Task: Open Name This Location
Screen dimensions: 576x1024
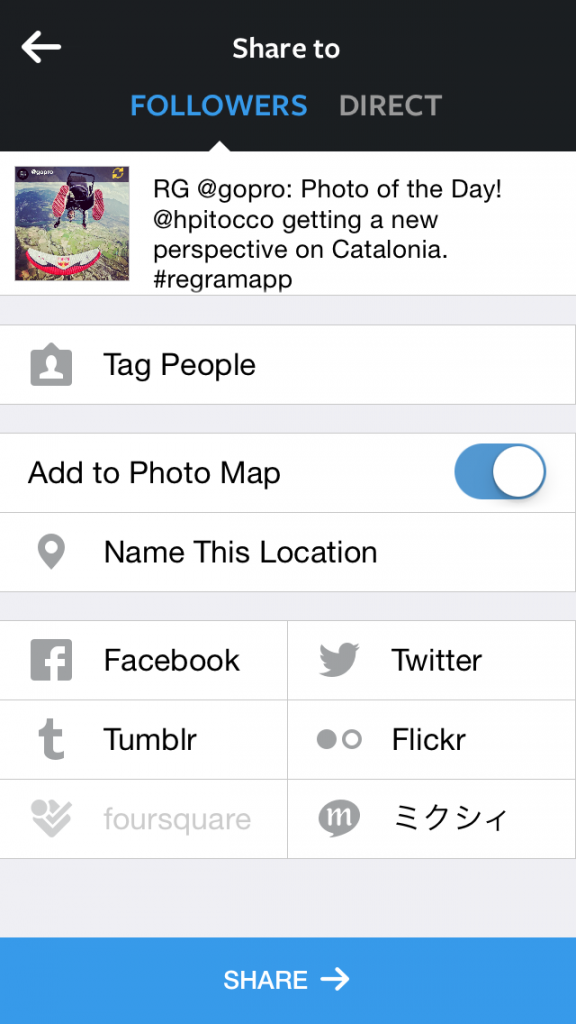Action: click(288, 552)
